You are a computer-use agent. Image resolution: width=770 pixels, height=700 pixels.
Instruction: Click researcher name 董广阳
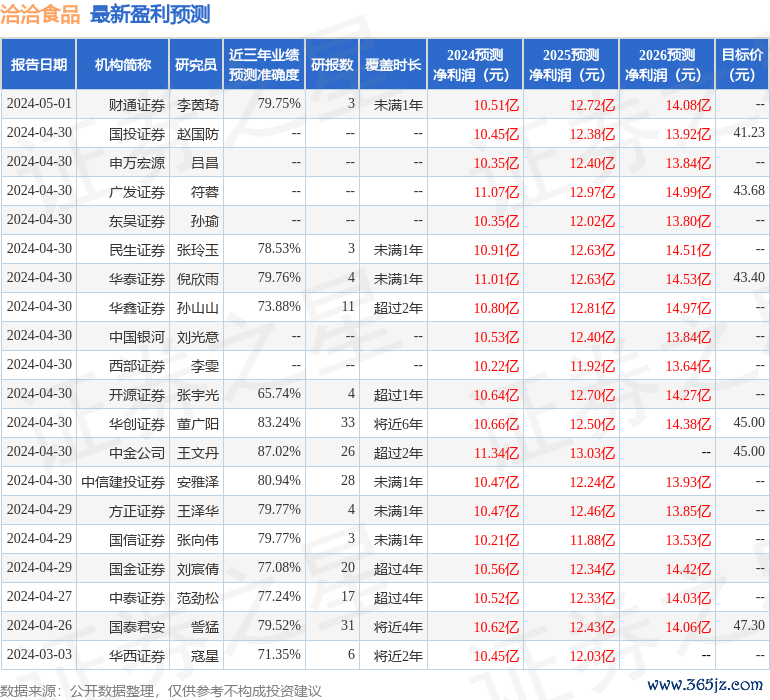[x=197, y=423]
